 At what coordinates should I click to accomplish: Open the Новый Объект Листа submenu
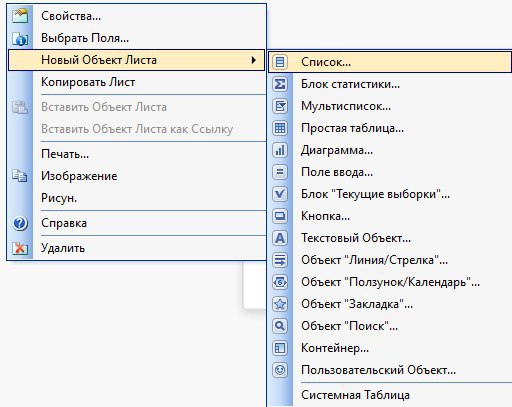[136, 60]
